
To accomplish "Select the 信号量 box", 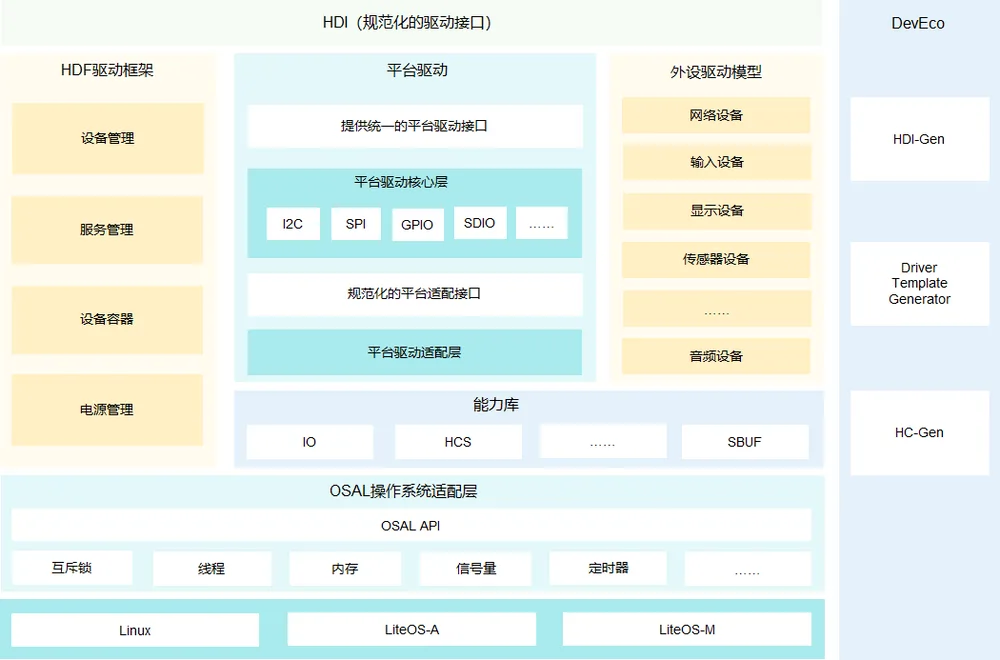I will point(476,568).
